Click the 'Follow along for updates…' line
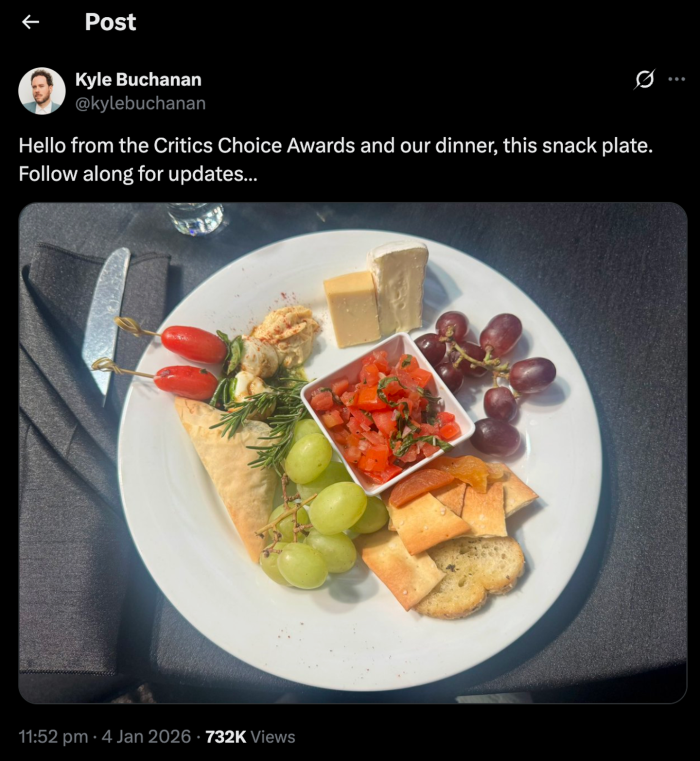The image size is (700, 761). click(x=138, y=174)
